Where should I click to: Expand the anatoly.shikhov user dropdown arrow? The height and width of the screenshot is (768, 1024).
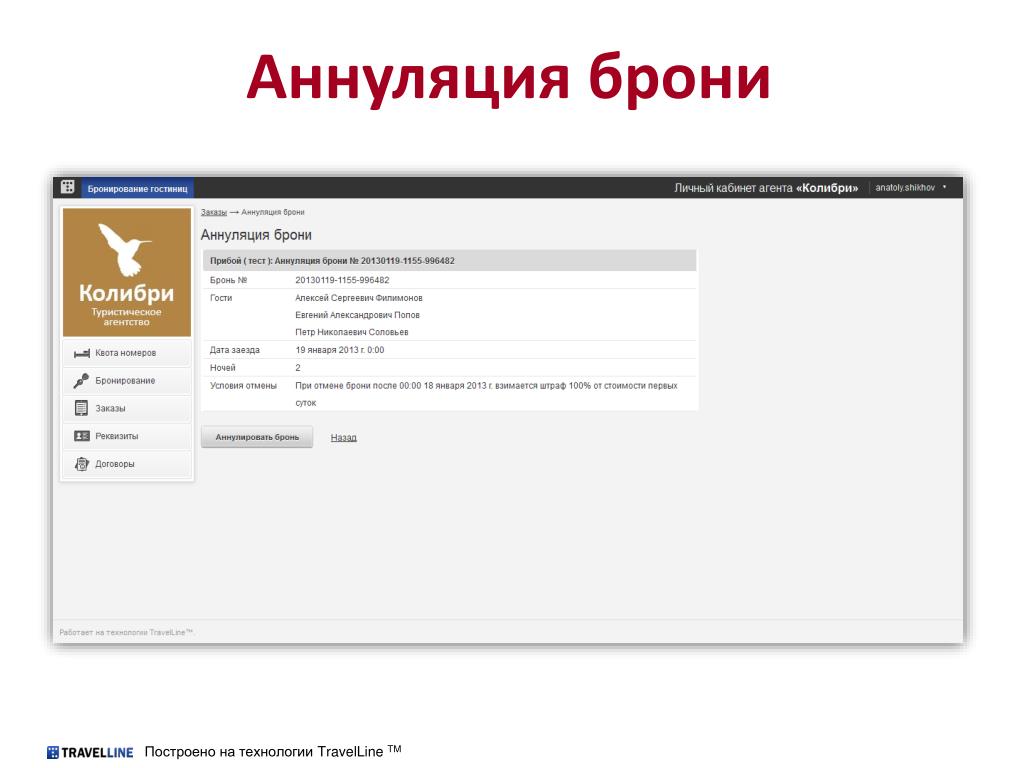[944, 187]
